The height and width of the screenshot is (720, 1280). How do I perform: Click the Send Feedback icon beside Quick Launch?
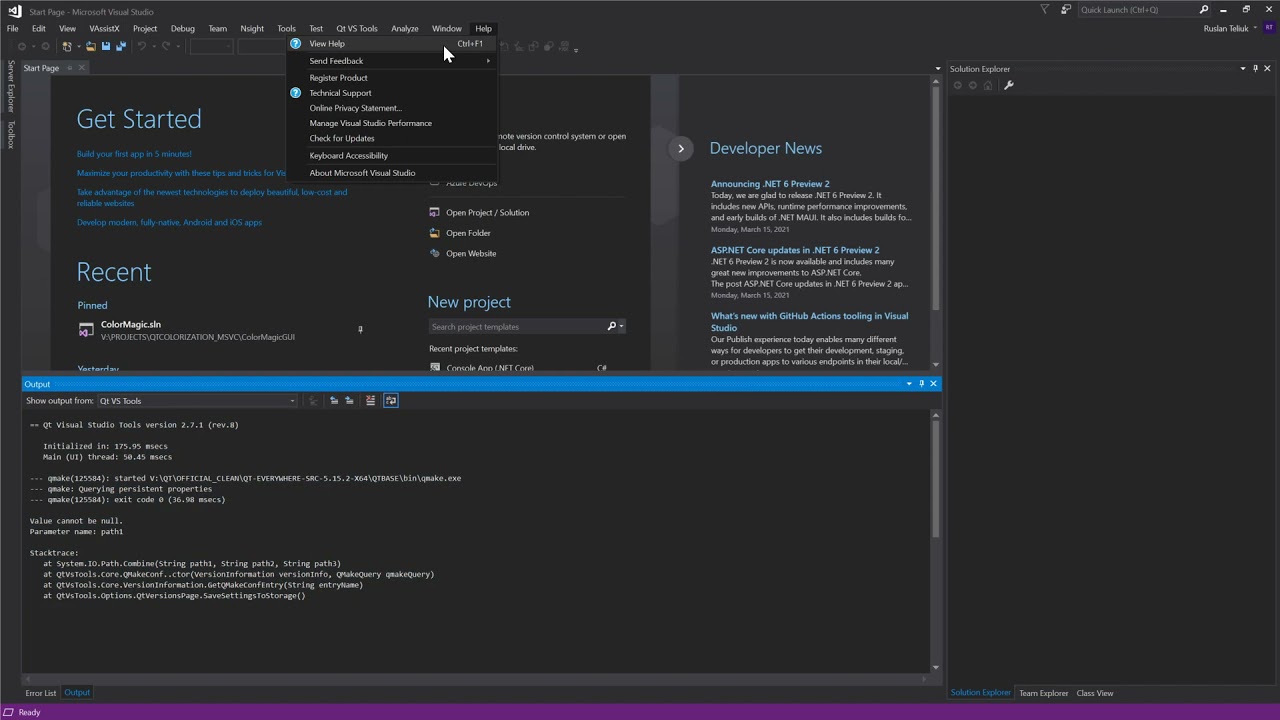[x=1066, y=10]
